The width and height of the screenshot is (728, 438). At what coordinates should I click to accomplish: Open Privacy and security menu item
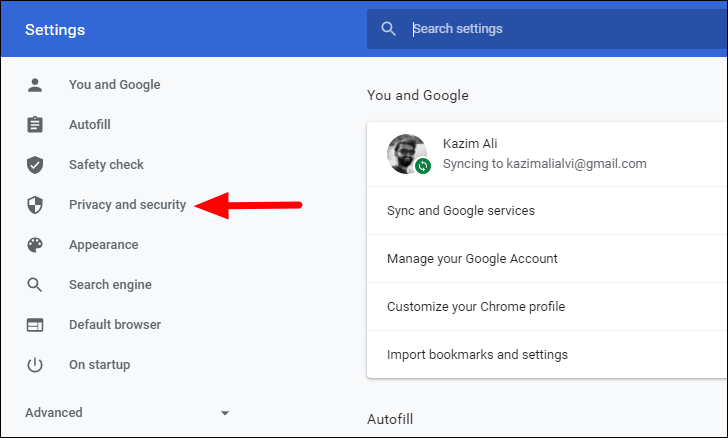tap(127, 204)
